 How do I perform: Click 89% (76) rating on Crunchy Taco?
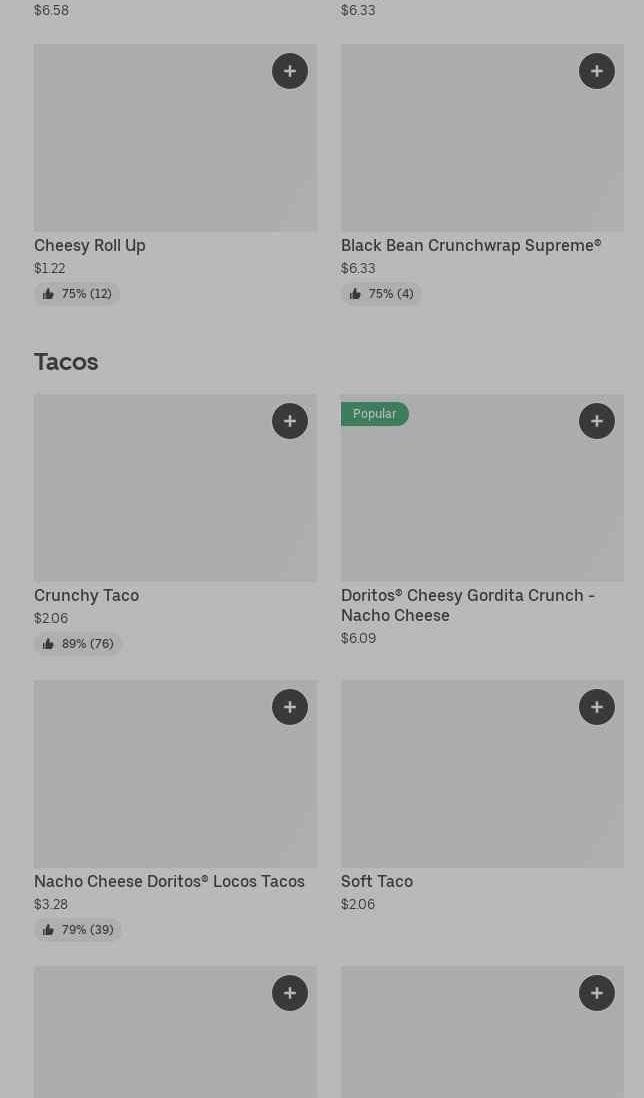[78, 644]
